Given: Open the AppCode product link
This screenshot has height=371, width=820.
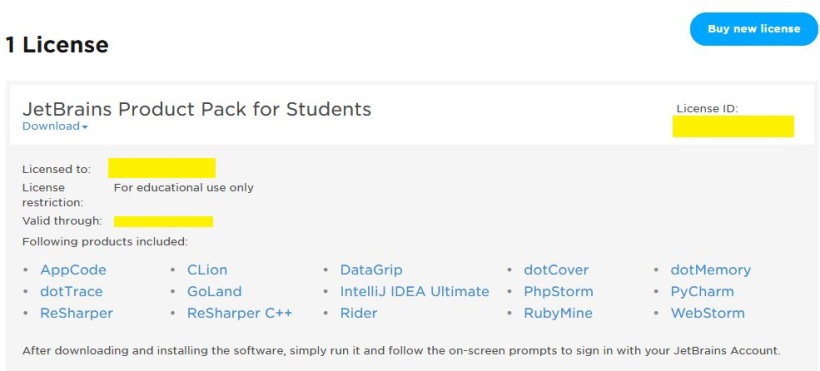Looking at the screenshot, I should [73, 270].
